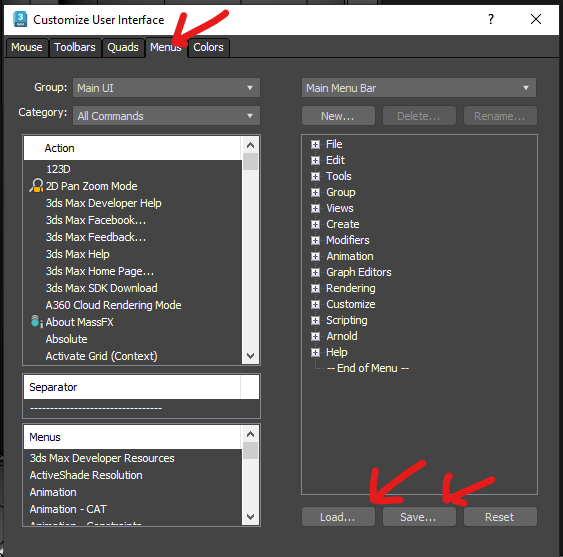The height and width of the screenshot is (557, 563).
Task: Expand the Views menu tree node
Action: pyautogui.click(x=315, y=208)
